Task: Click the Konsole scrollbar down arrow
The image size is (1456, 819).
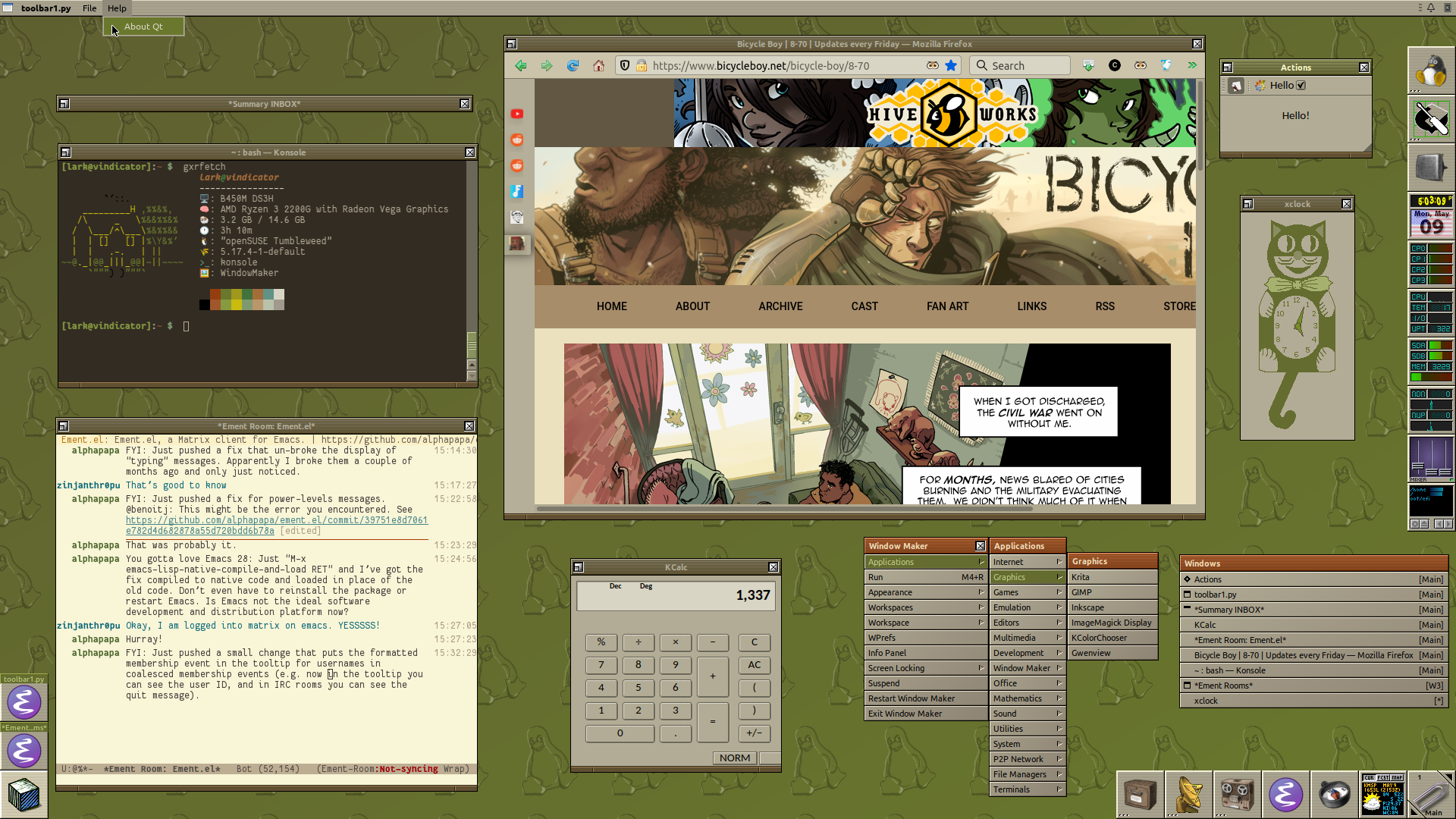Action: pos(472,375)
